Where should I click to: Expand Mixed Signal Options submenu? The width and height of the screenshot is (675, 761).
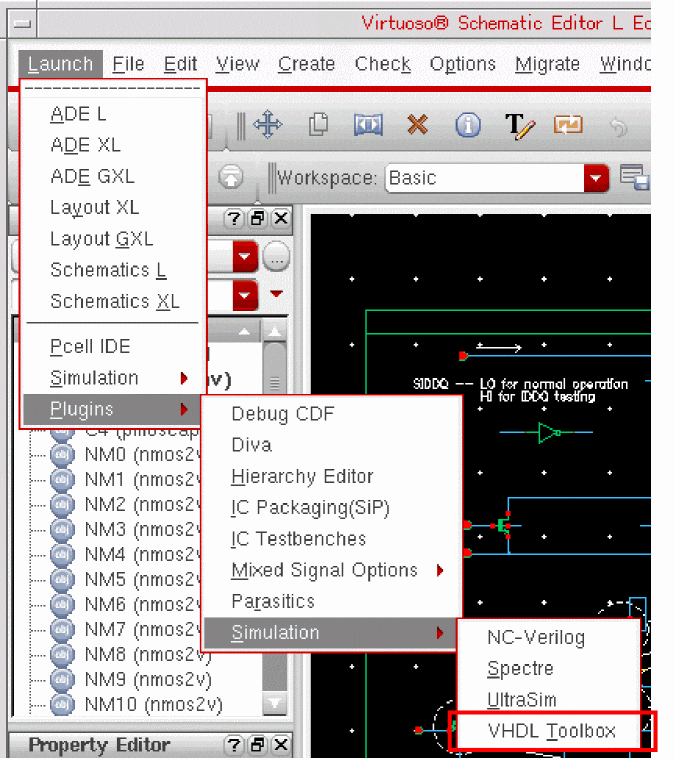pos(332,570)
